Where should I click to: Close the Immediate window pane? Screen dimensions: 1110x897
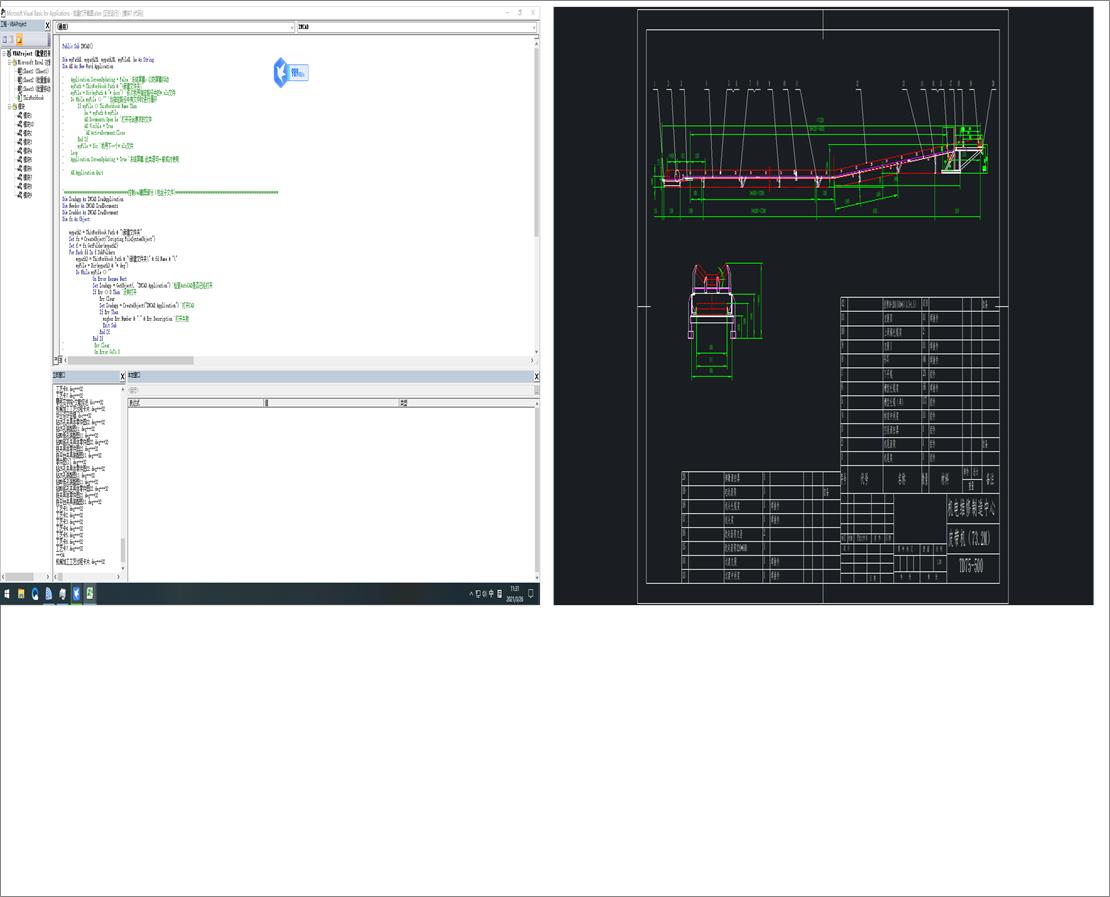coord(123,376)
